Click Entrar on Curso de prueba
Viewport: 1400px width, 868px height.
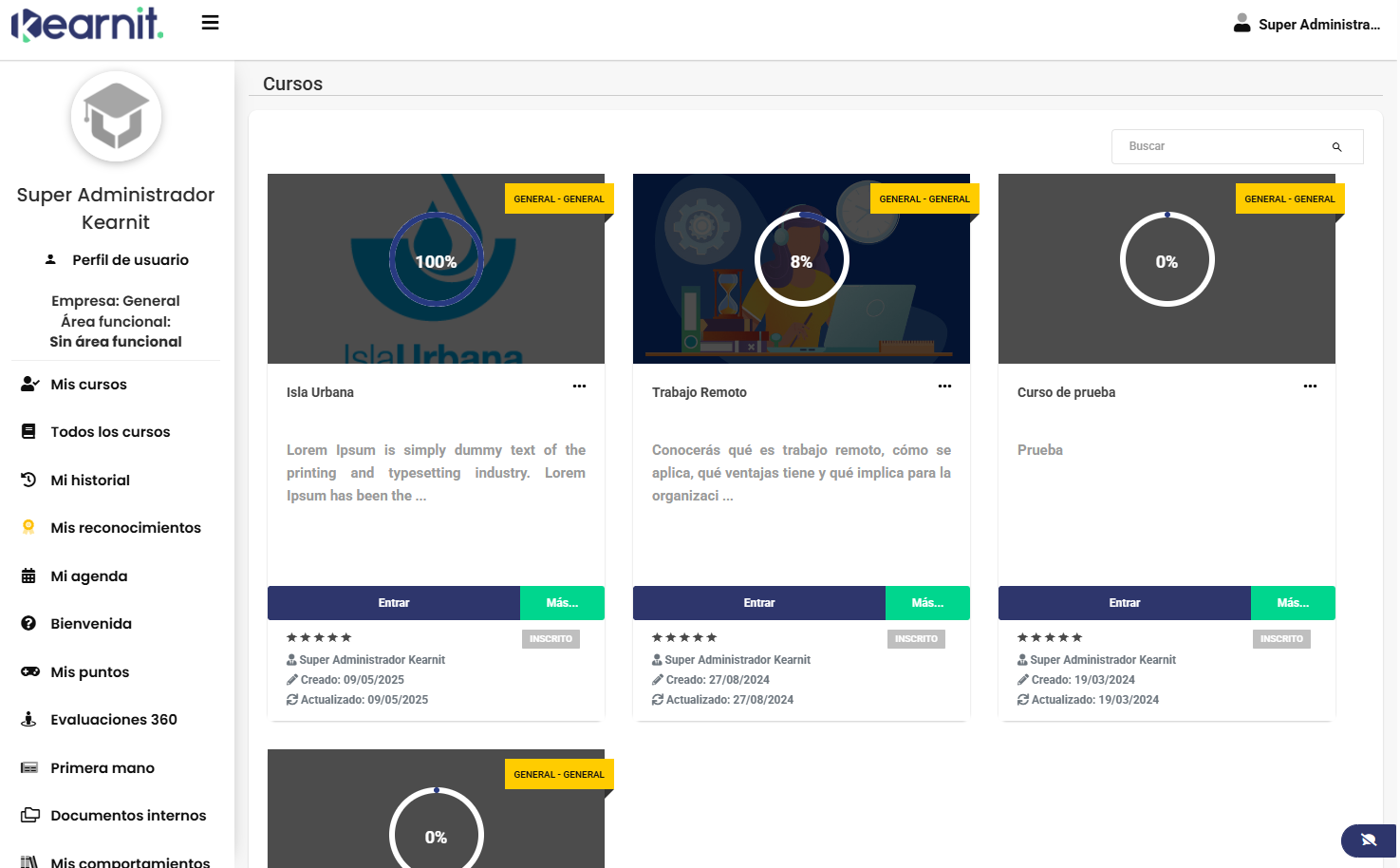1125,603
